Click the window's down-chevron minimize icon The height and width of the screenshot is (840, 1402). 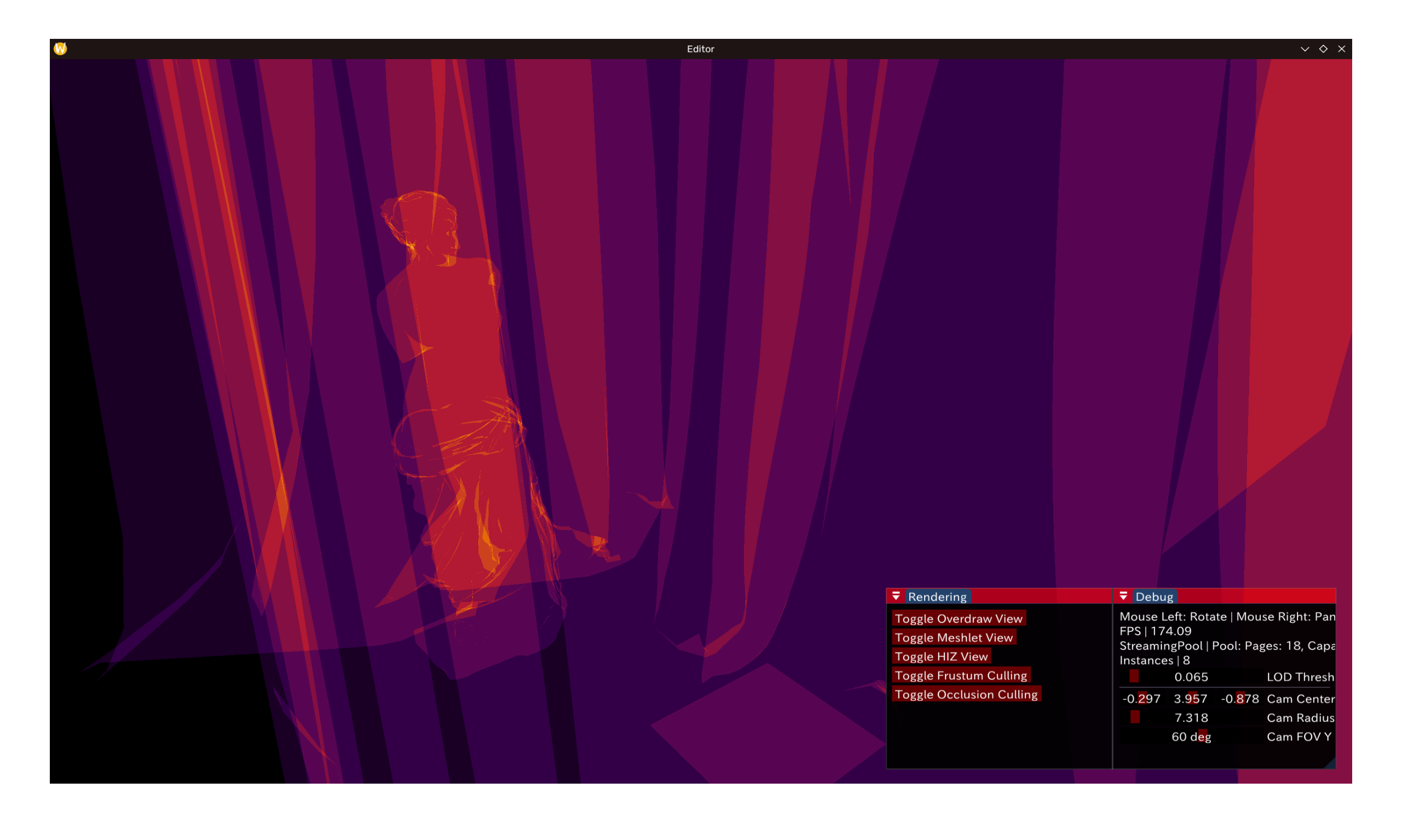click(x=1305, y=49)
